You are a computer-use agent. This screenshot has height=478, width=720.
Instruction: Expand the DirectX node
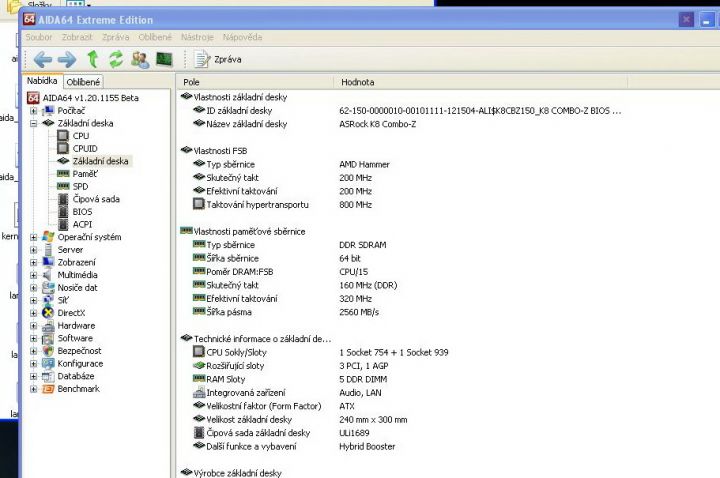click(34, 313)
